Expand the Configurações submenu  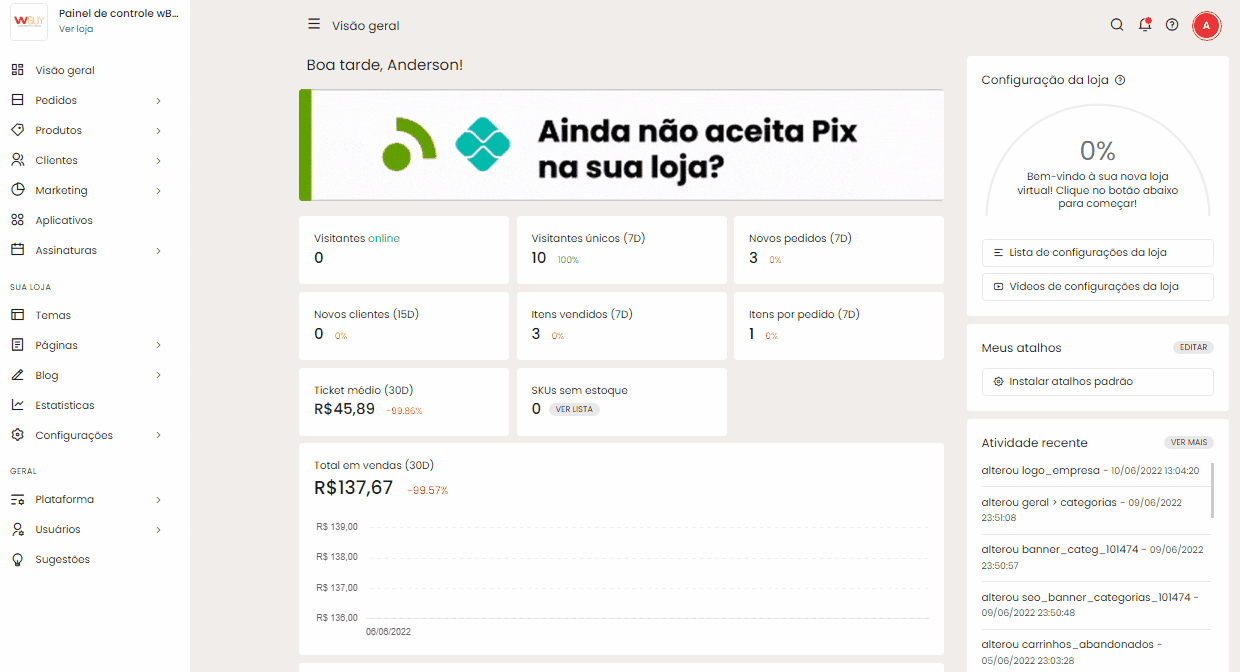(x=158, y=435)
